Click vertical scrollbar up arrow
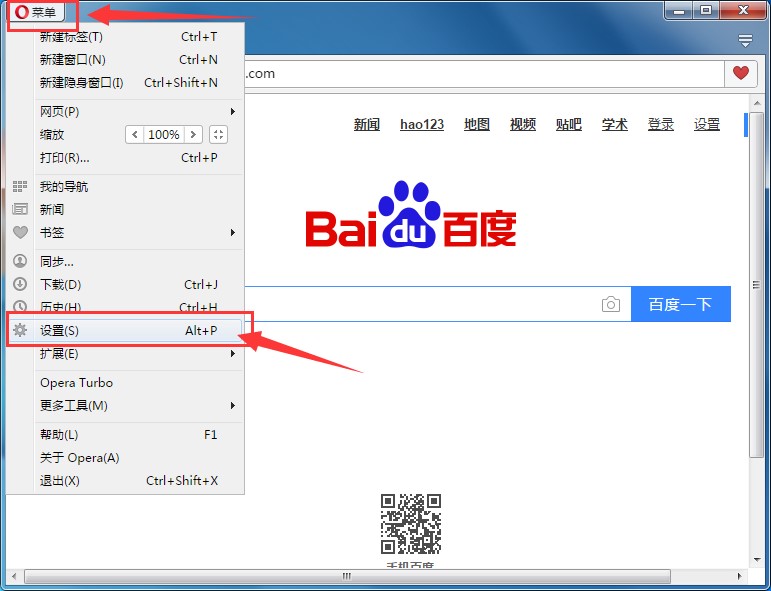771x591 pixels. click(x=757, y=103)
